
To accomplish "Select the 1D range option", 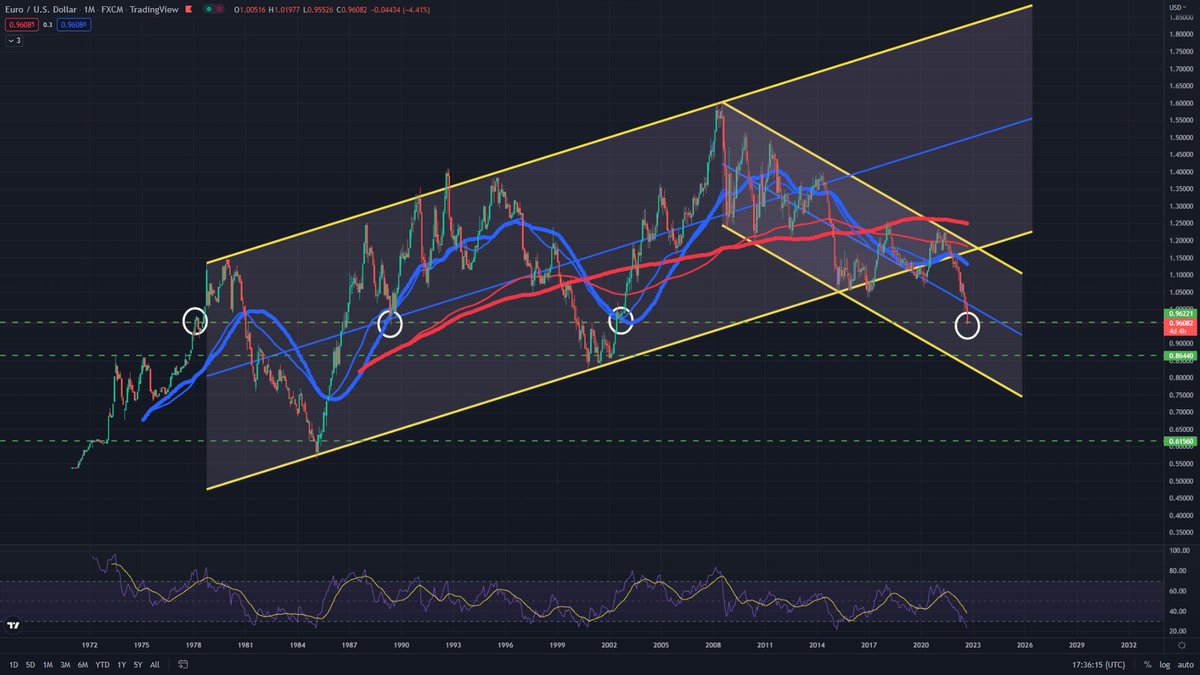I will [x=13, y=664].
